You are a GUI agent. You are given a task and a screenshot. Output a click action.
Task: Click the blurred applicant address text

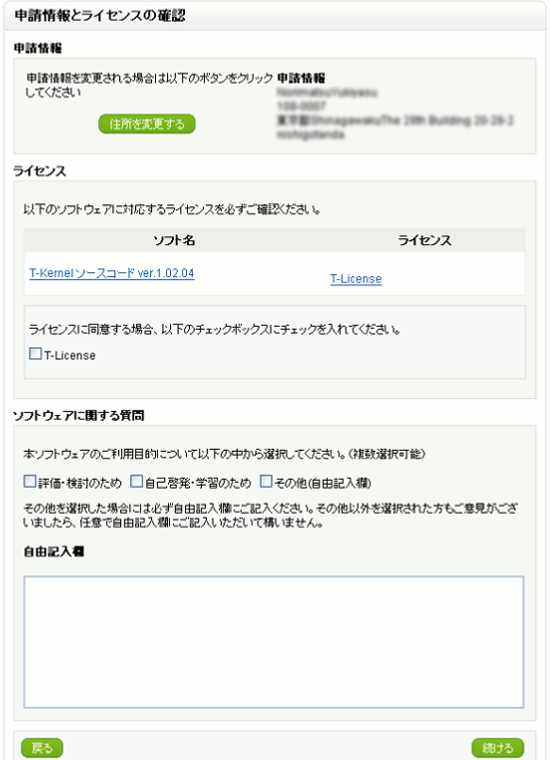(395, 120)
